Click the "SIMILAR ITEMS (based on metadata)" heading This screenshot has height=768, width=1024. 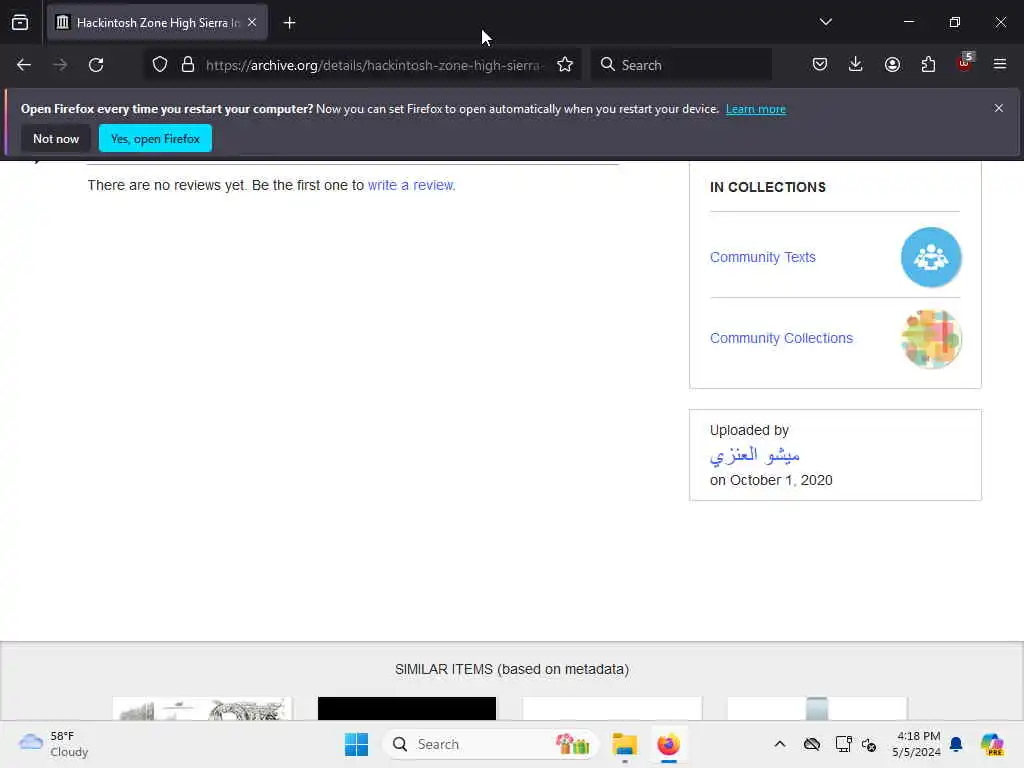[x=512, y=669]
